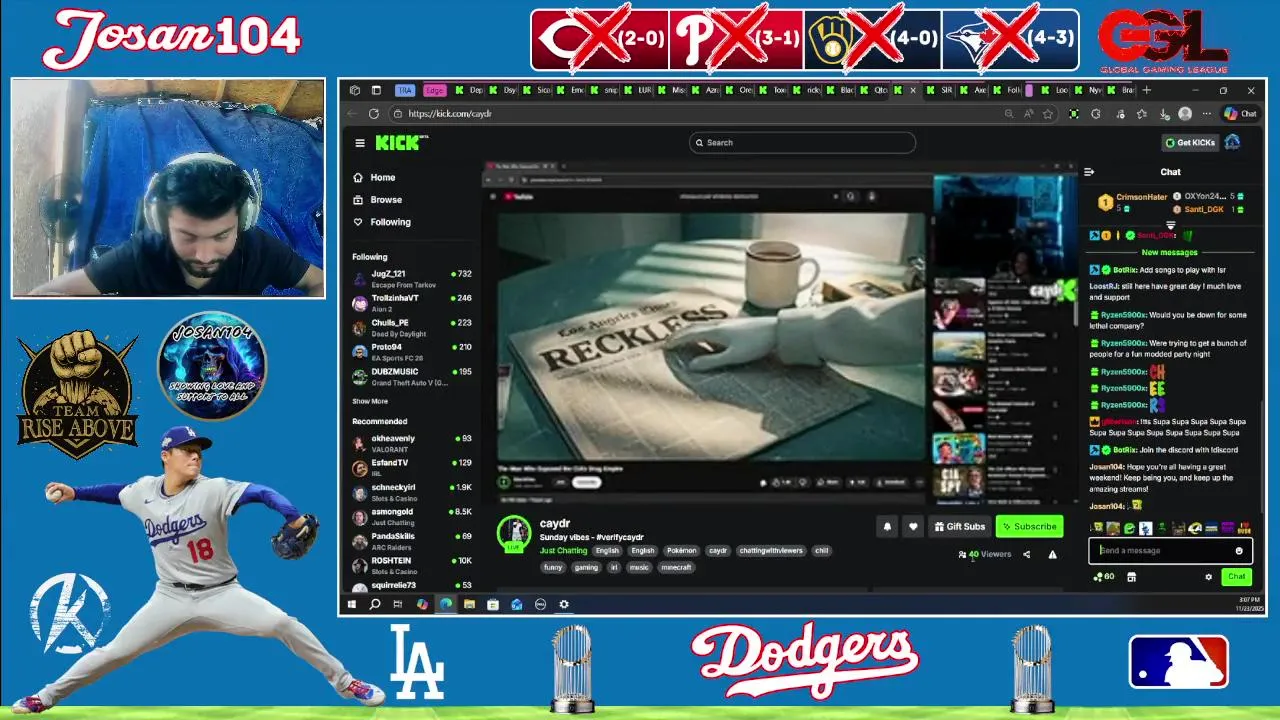Open the emoji picker in message box
The height and width of the screenshot is (720, 1280).
tap(1239, 551)
